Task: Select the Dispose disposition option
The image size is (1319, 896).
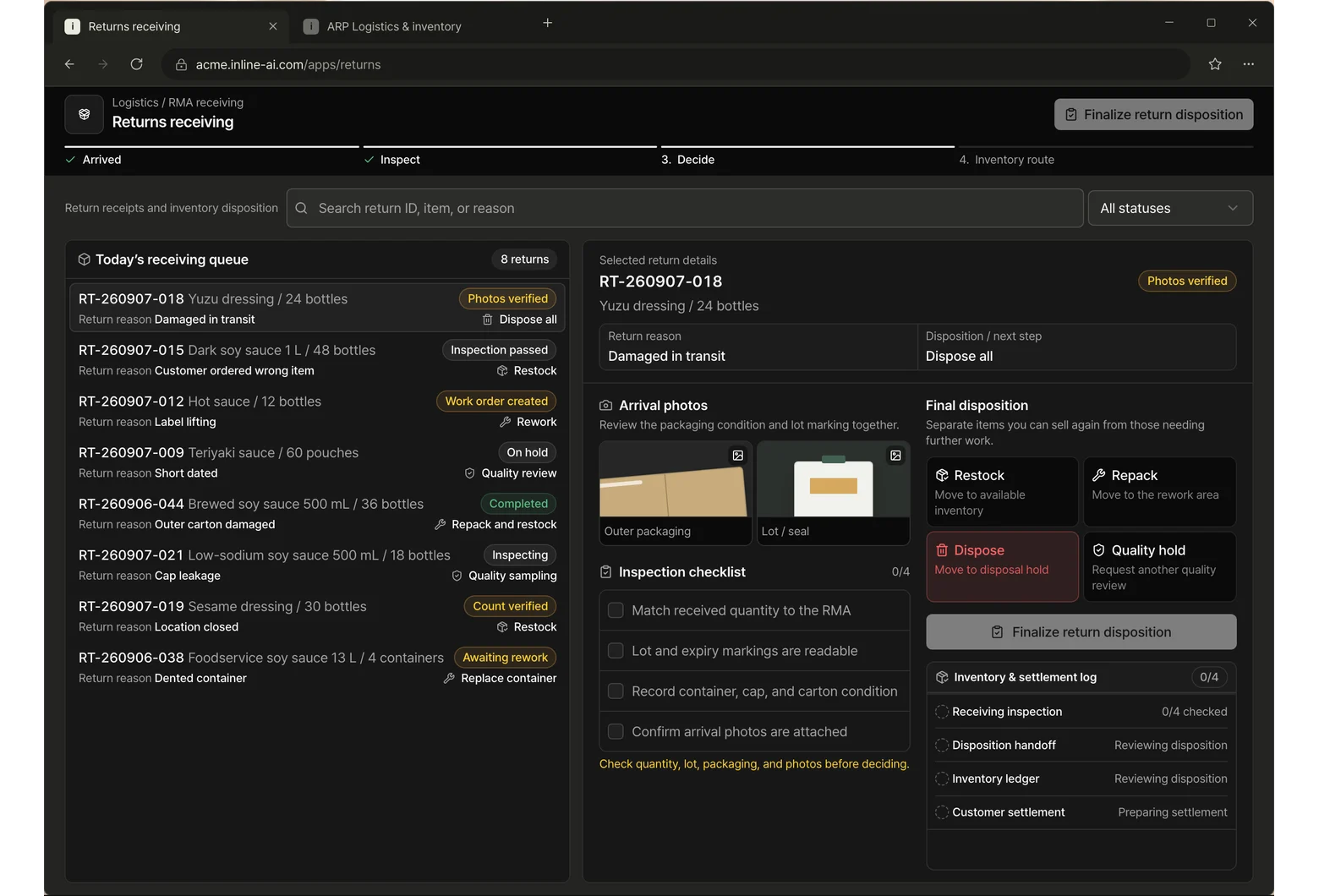Action: [1002, 566]
